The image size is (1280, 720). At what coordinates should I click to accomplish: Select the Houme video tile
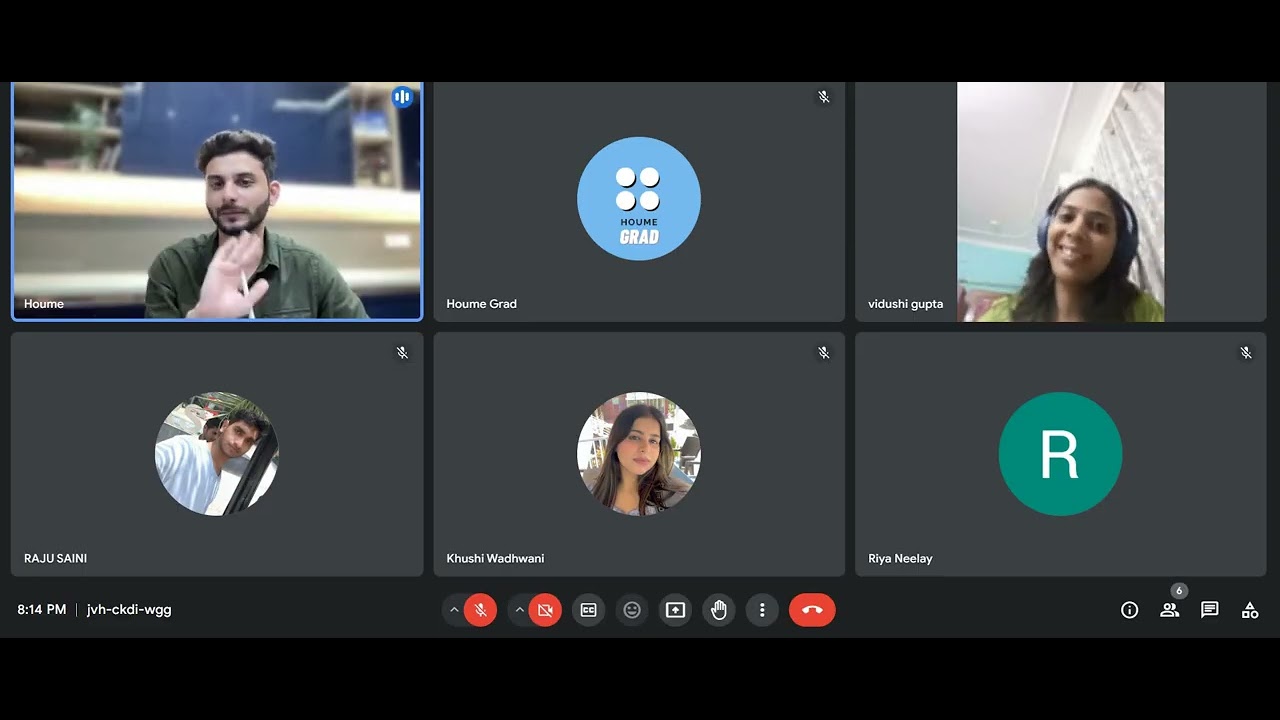(x=217, y=202)
